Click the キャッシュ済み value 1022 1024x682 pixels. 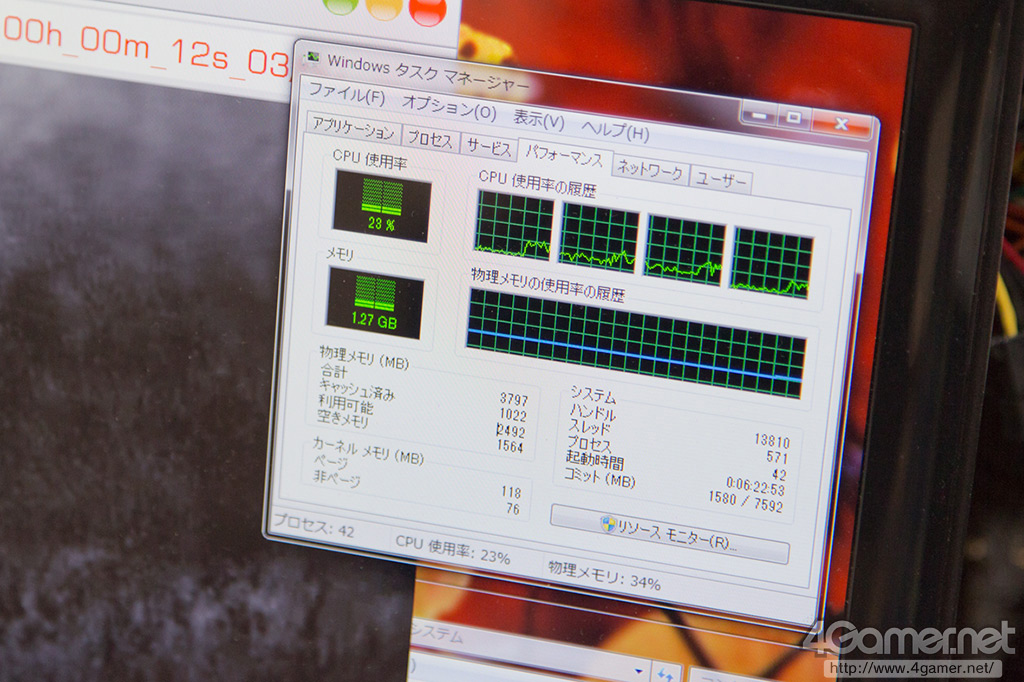click(513, 414)
